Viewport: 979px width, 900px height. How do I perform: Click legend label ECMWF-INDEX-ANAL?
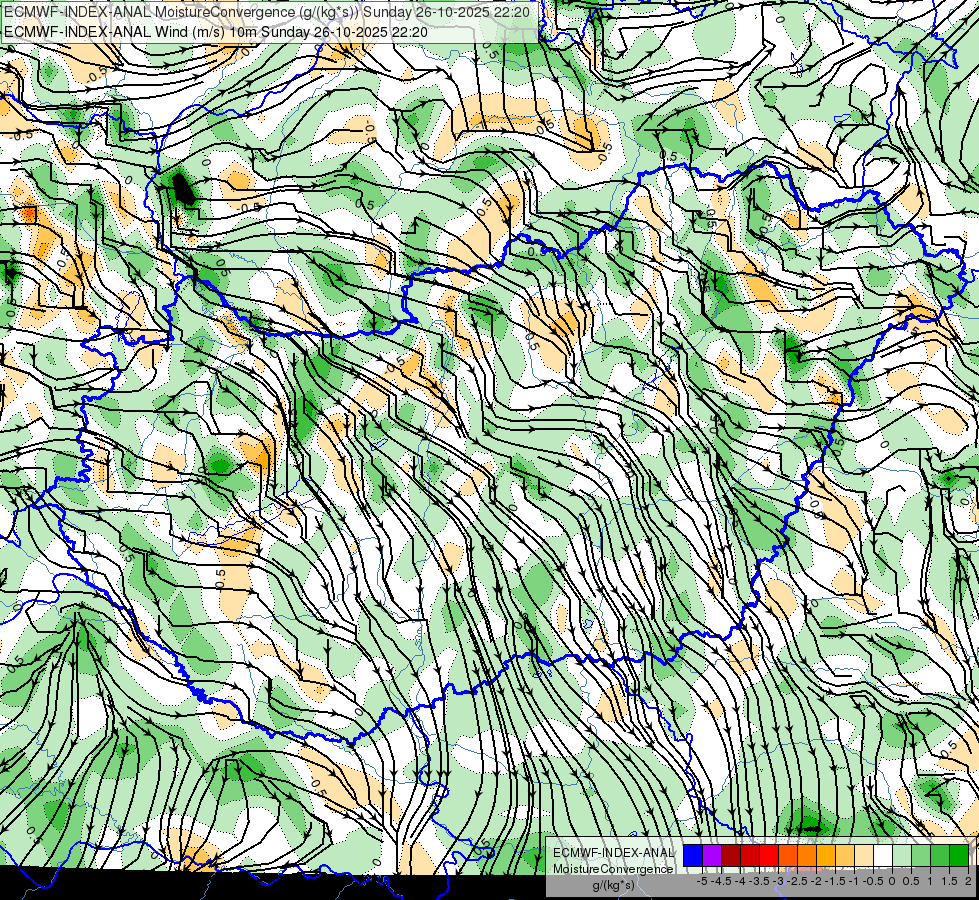(x=614, y=853)
